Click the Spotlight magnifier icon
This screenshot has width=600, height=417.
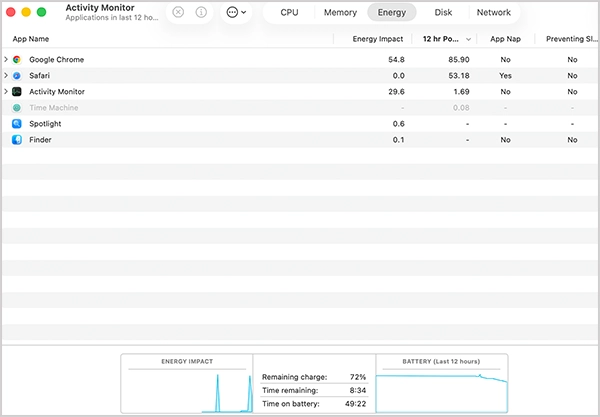[x=17, y=124]
